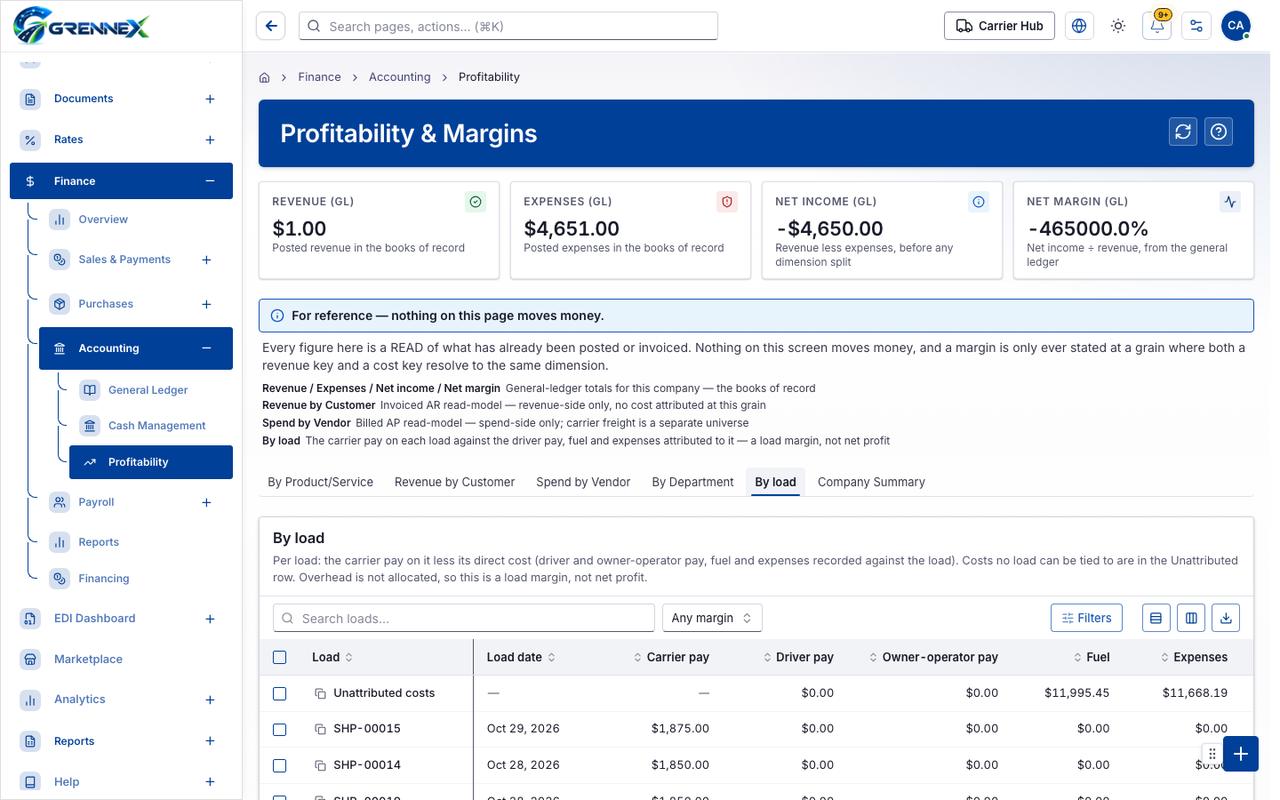Expand the Sales & Payments submenu
1280x800 pixels.
207,260
